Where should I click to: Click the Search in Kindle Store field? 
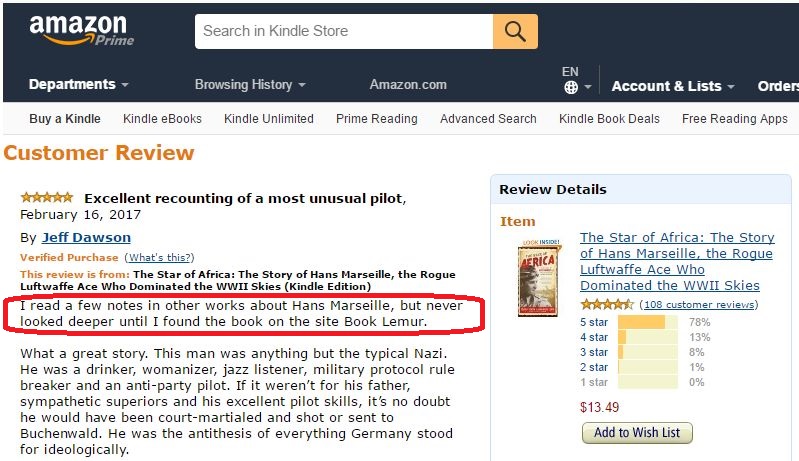345,31
